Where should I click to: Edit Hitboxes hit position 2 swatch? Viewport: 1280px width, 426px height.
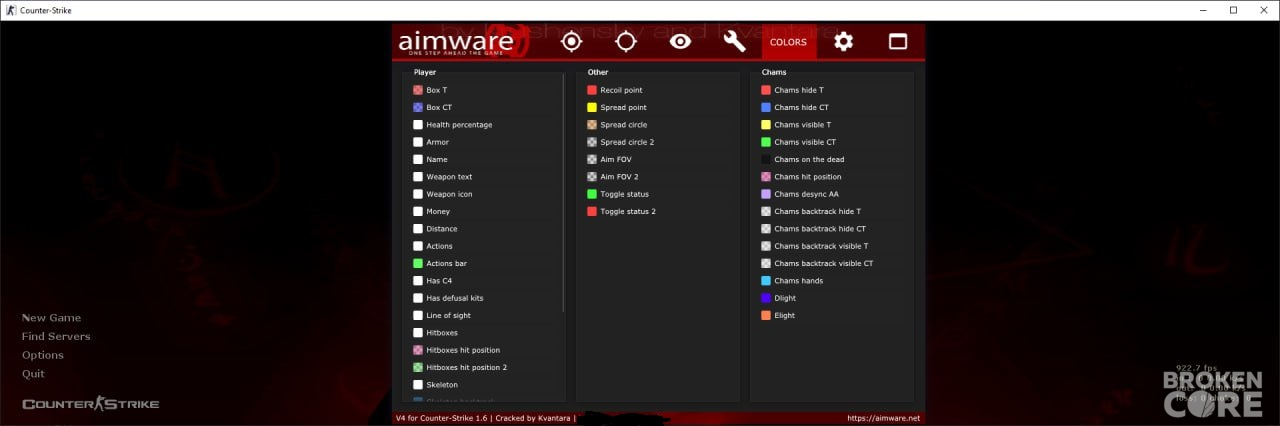point(418,367)
